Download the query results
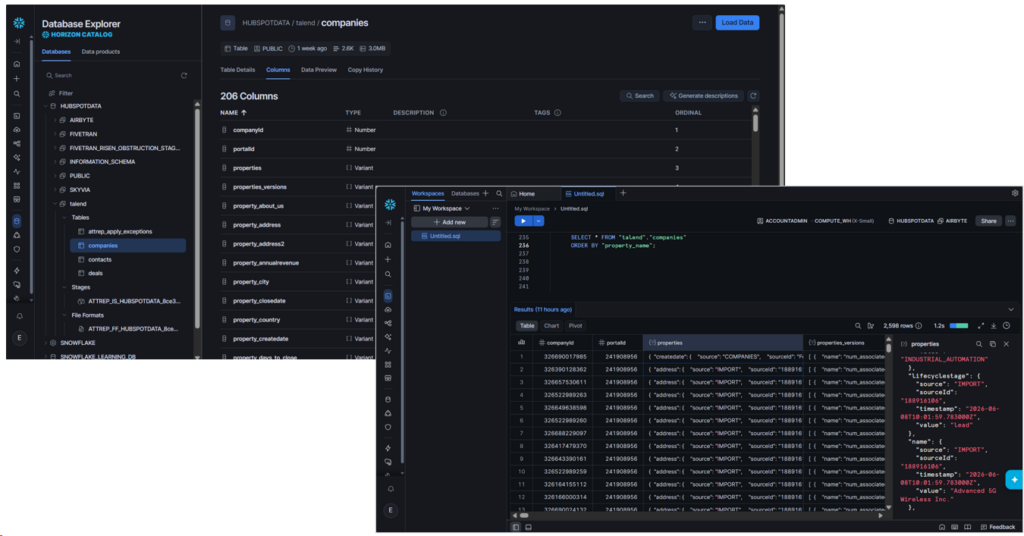This screenshot has height=536, width=1024. (x=993, y=326)
